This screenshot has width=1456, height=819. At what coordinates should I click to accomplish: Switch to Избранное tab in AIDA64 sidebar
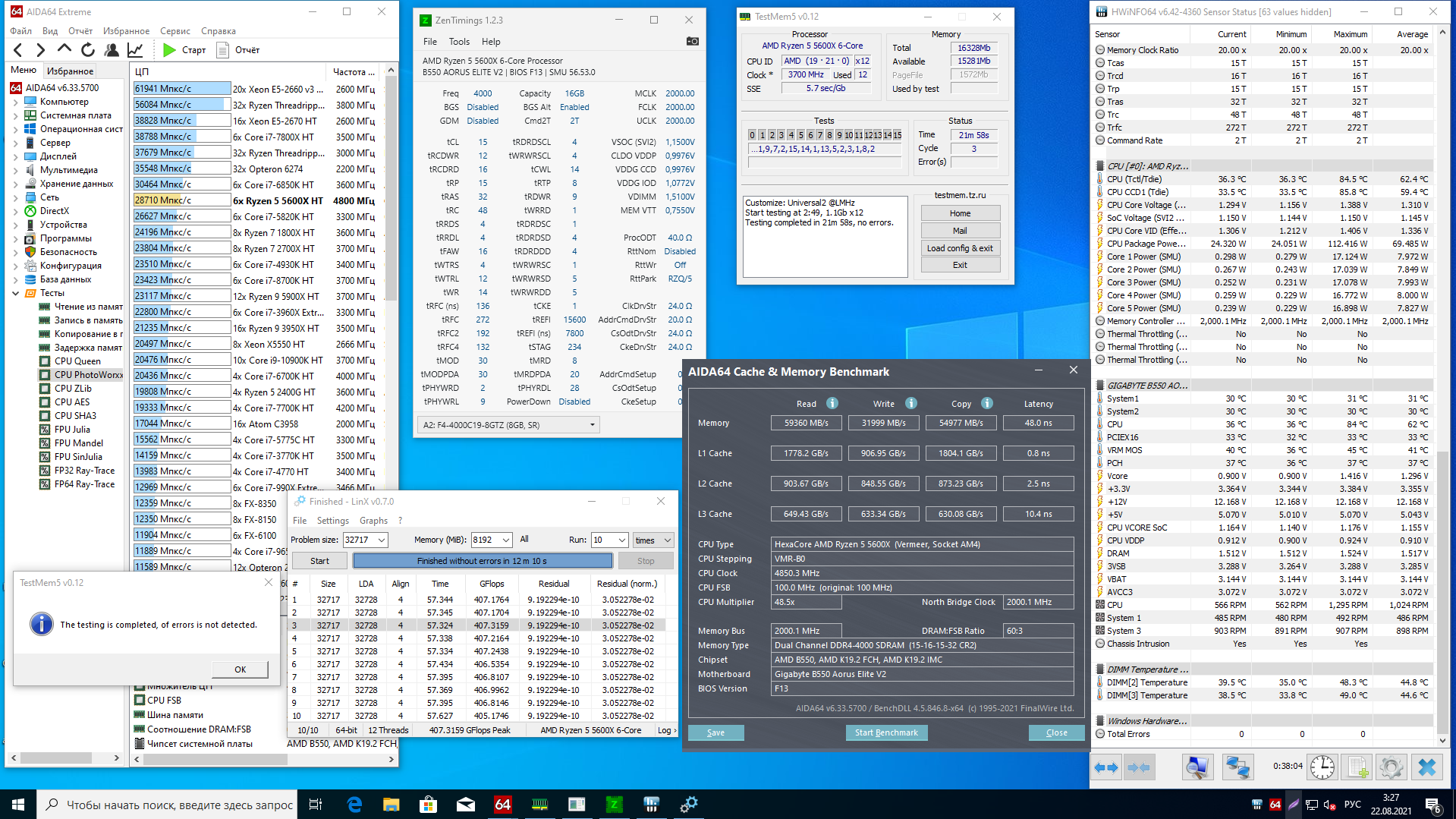pyautogui.click(x=71, y=71)
